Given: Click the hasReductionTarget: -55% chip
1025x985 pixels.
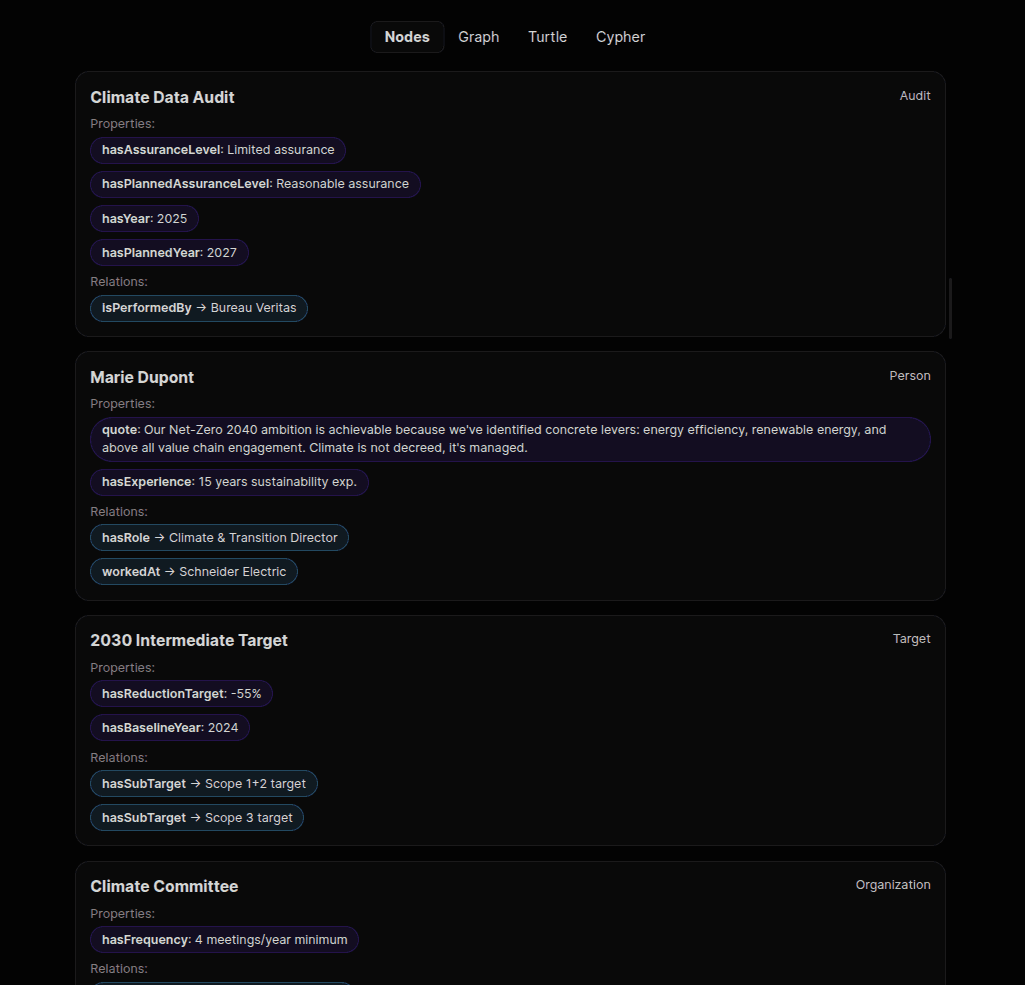Looking at the screenshot, I should pyautogui.click(x=181, y=693).
